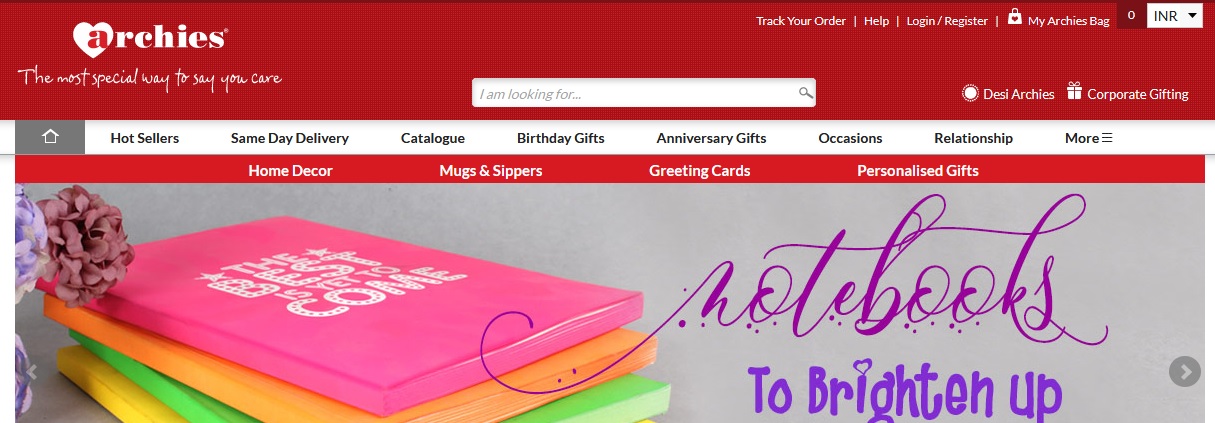The height and width of the screenshot is (423, 1215).
Task: Click the Corporate Gifting gift box icon
Action: tap(1075, 91)
